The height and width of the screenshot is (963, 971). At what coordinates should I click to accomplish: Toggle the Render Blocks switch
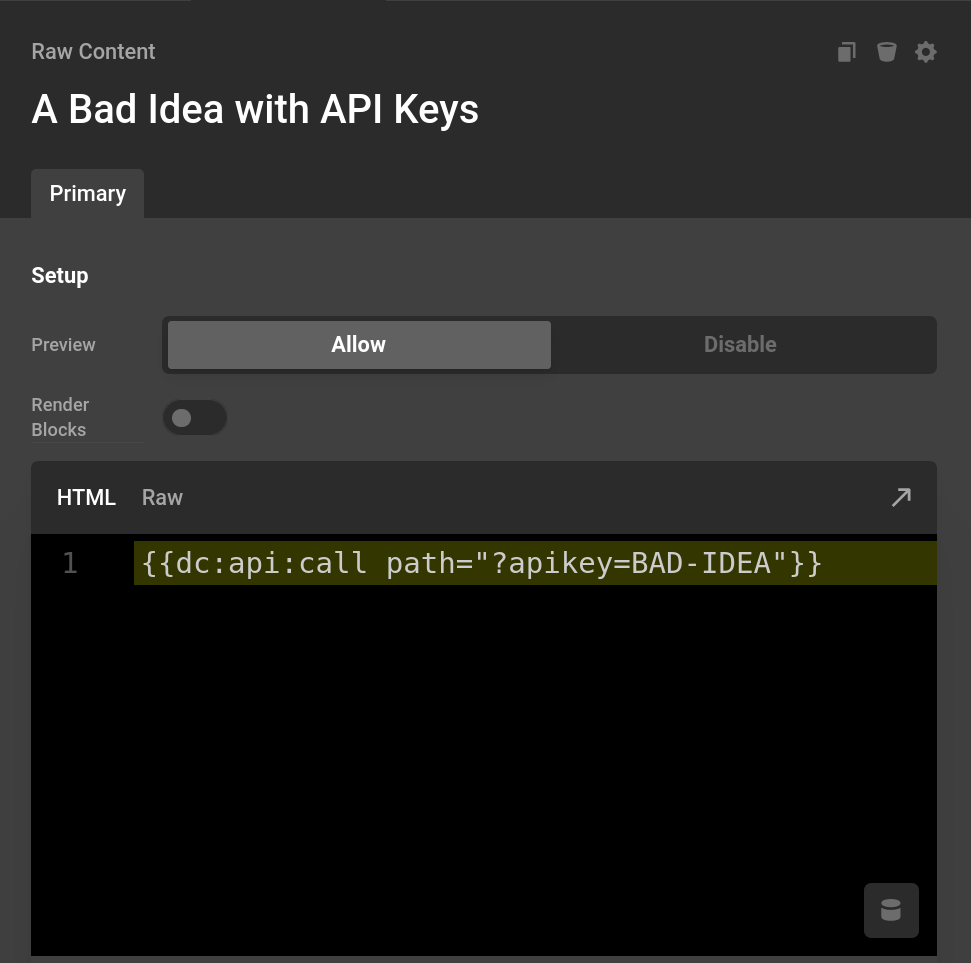pos(194,417)
